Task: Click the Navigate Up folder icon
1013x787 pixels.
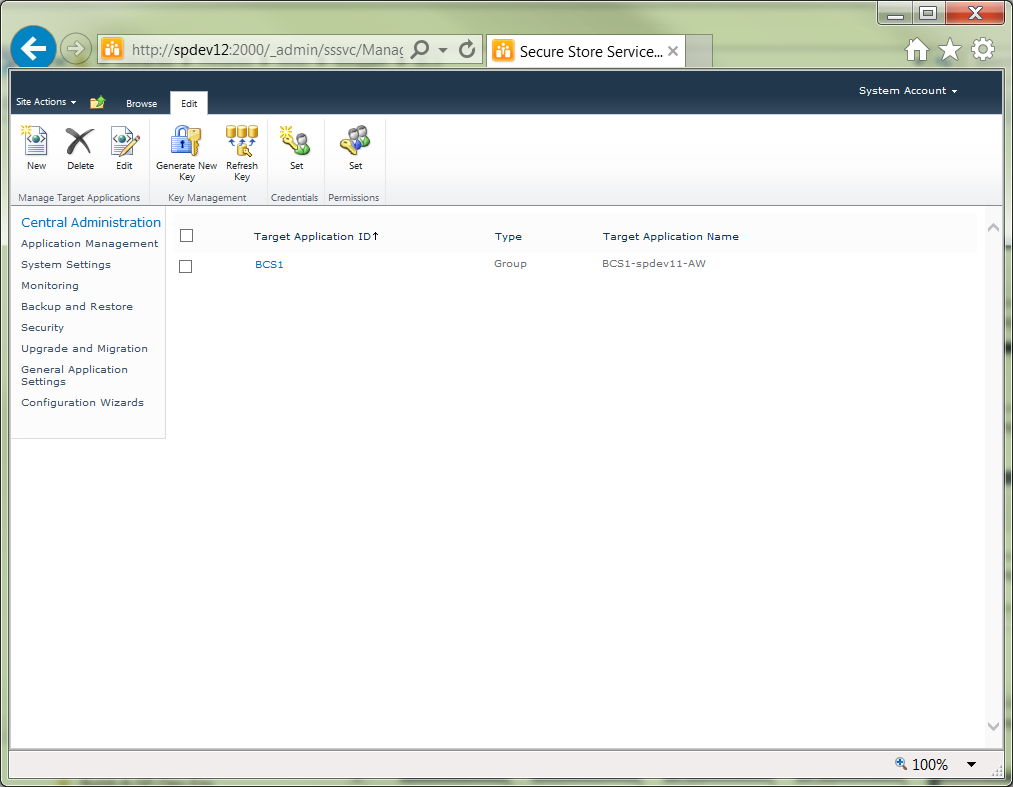Action: pyautogui.click(x=98, y=102)
